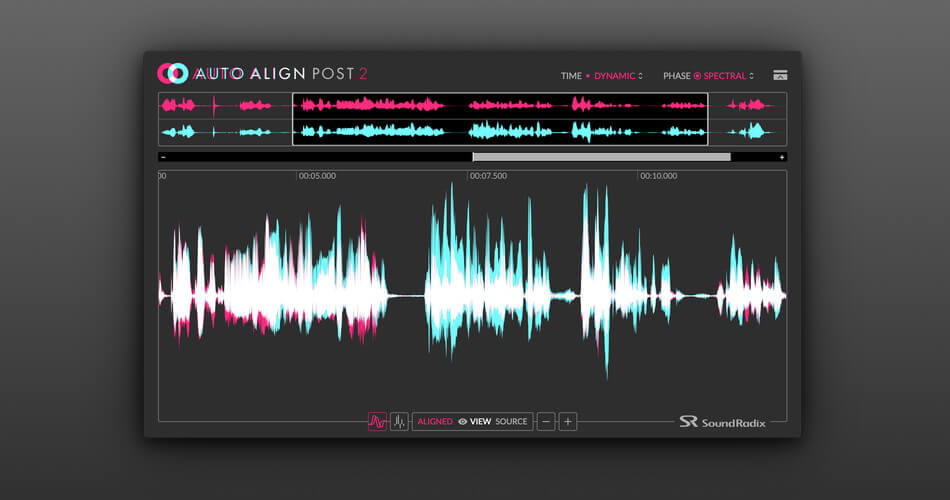Zoom out waveform with bottom minus button
Screen dimensions: 950x500
[x=546, y=421]
